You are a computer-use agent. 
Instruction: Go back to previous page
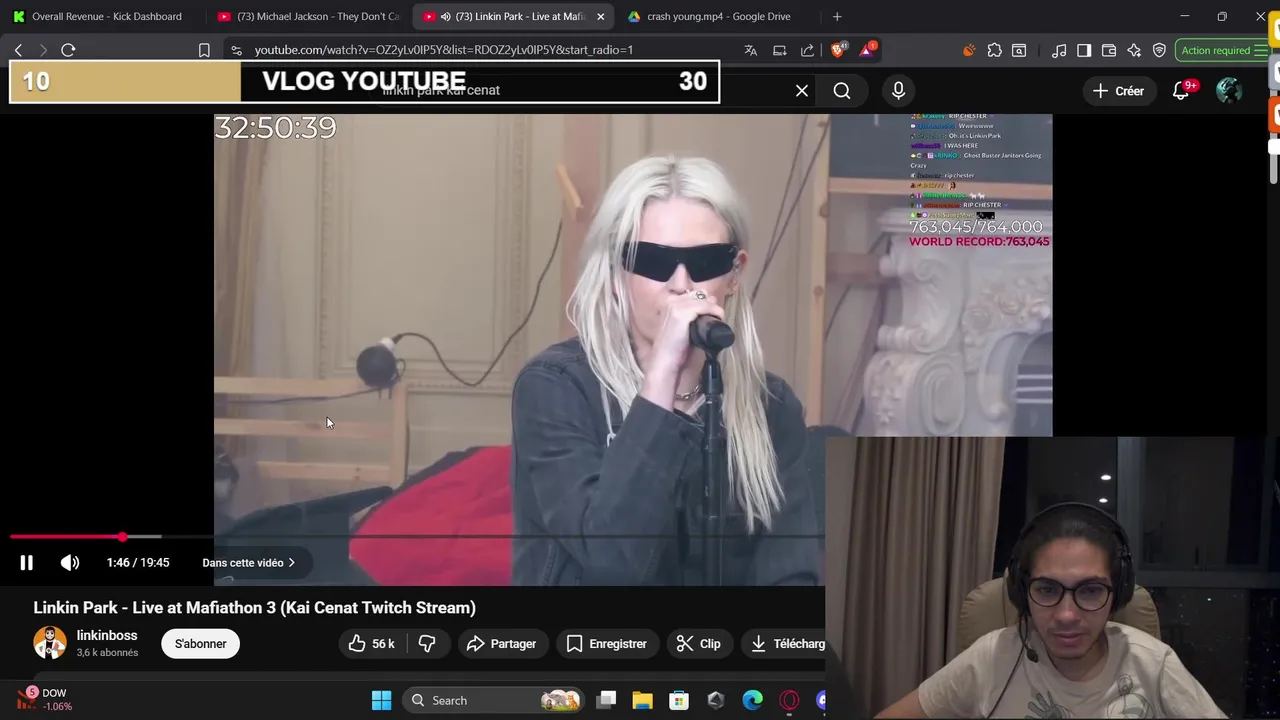tap(18, 50)
